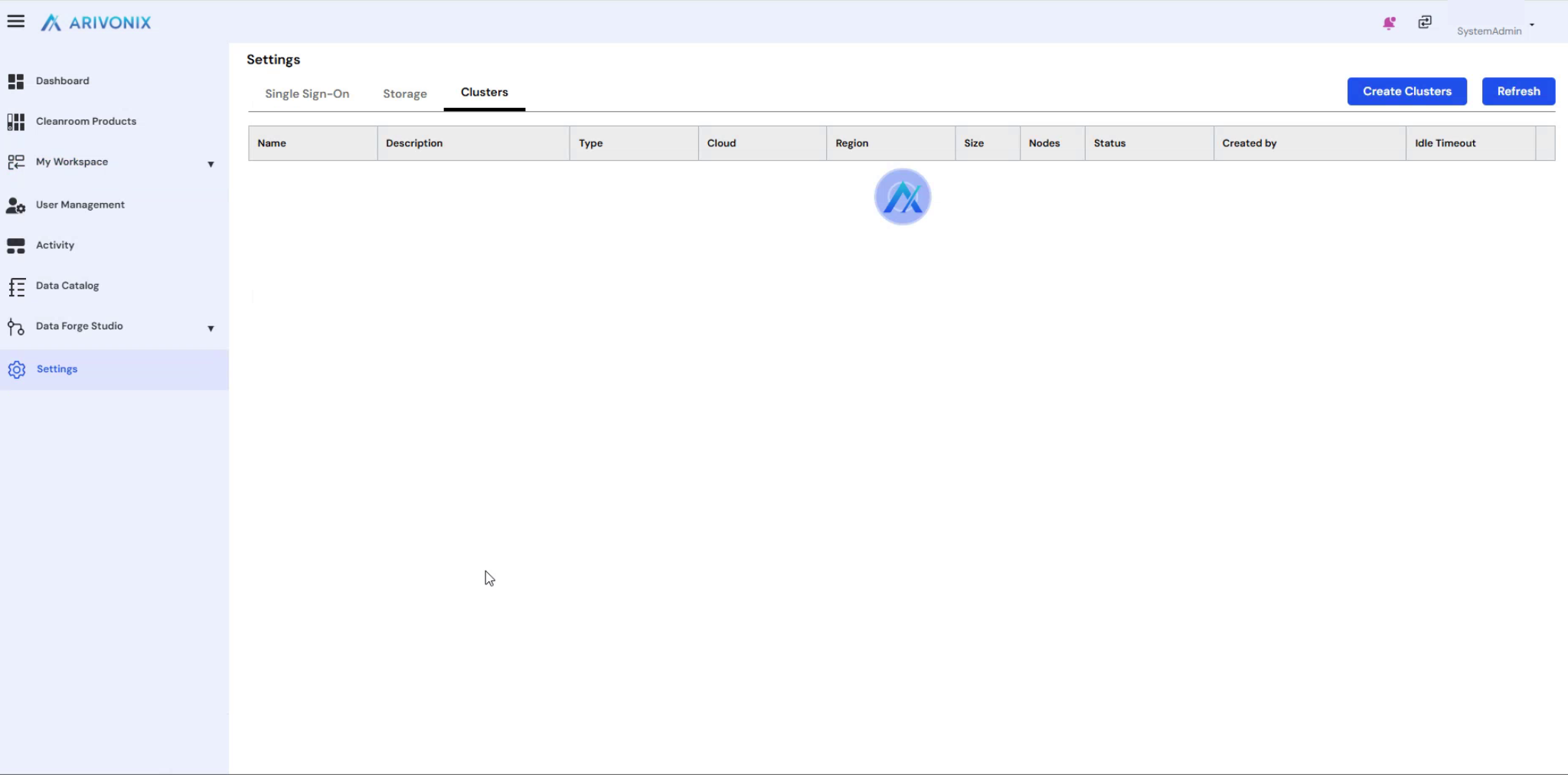
Task: Click the Cleanroom Products grid icon
Action: (x=16, y=122)
